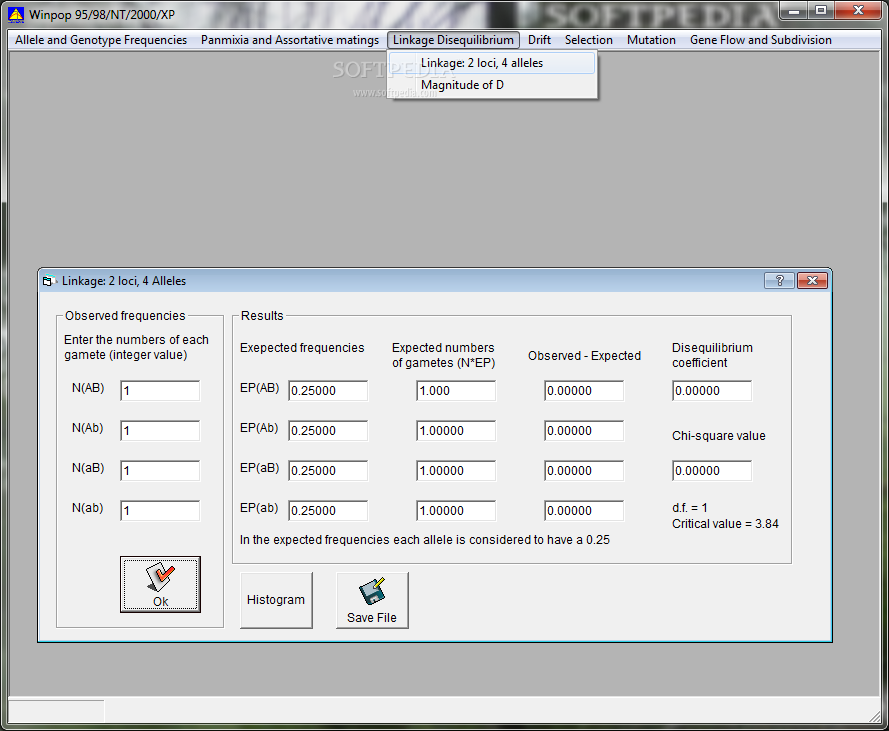
Task: Click the 'd.f. = 1' text
Action: (x=689, y=508)
